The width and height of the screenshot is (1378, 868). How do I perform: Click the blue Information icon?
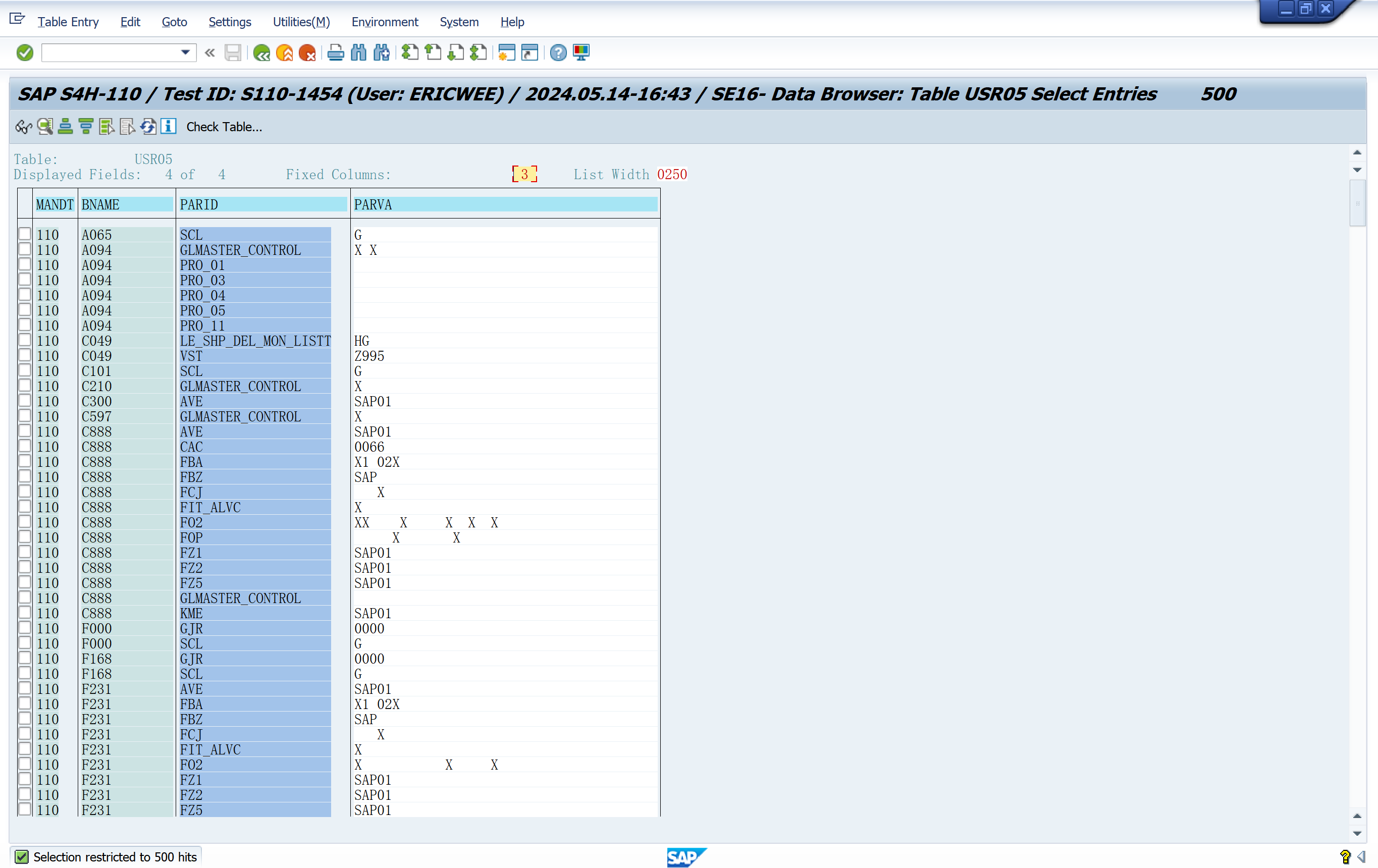point(168,127)
